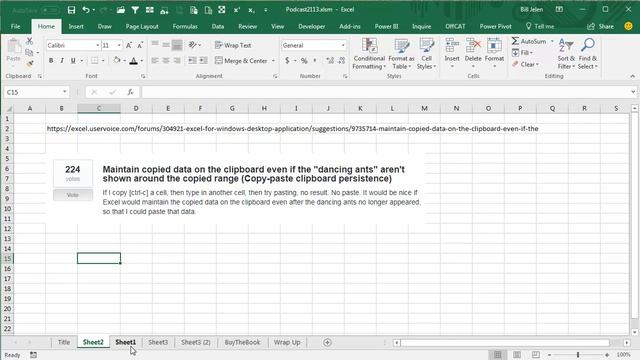The height and width of the screenshot is (360, 640).
Task: Open the Cell Styles gallery
Action: coord(426,54)
